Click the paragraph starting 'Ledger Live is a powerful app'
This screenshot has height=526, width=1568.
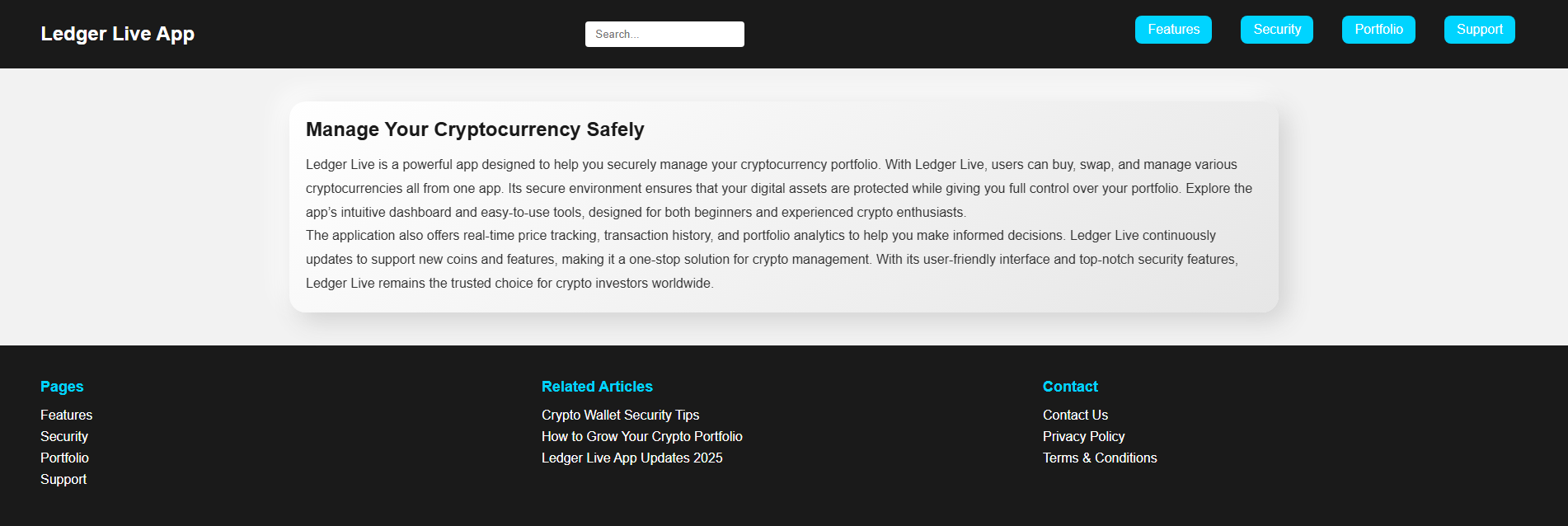779,188
